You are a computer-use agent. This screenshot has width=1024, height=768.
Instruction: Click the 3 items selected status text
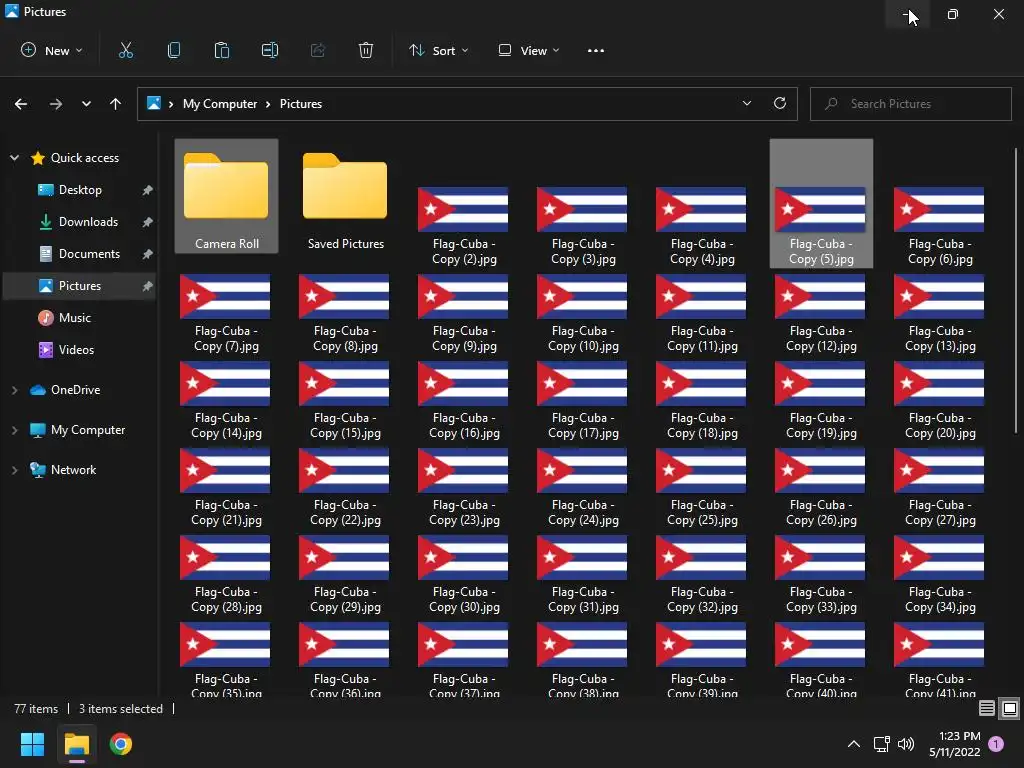click(x=121, y=709)
